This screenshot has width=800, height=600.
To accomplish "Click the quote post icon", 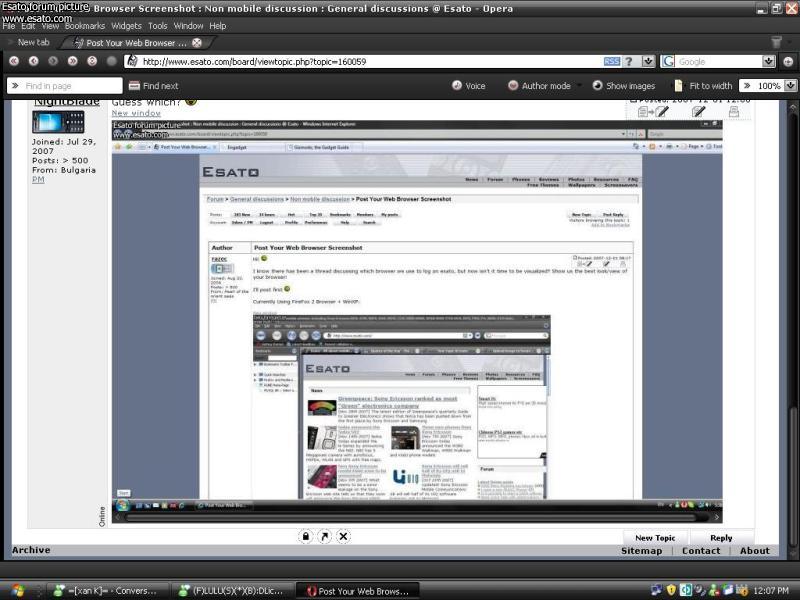I will (653, 111).
